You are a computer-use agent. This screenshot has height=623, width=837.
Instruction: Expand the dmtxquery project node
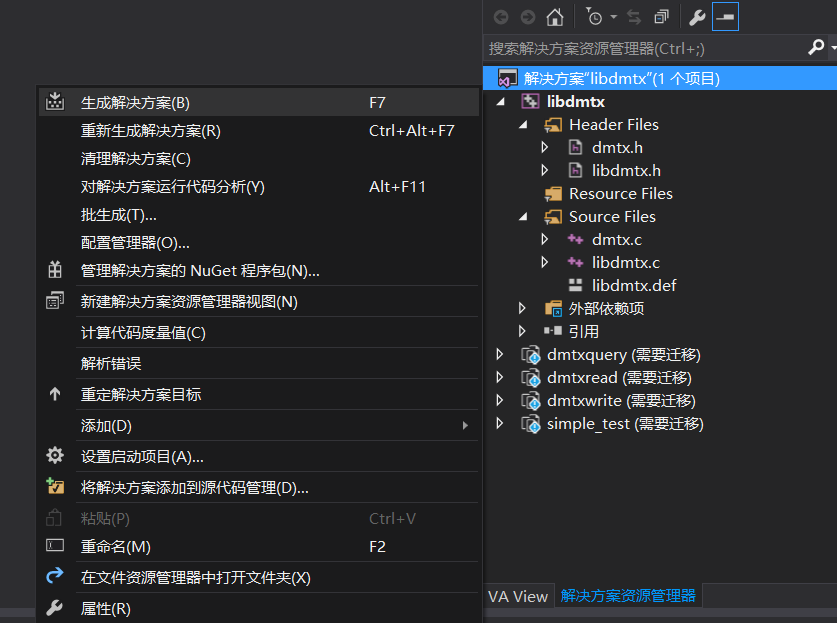point(500,354)
